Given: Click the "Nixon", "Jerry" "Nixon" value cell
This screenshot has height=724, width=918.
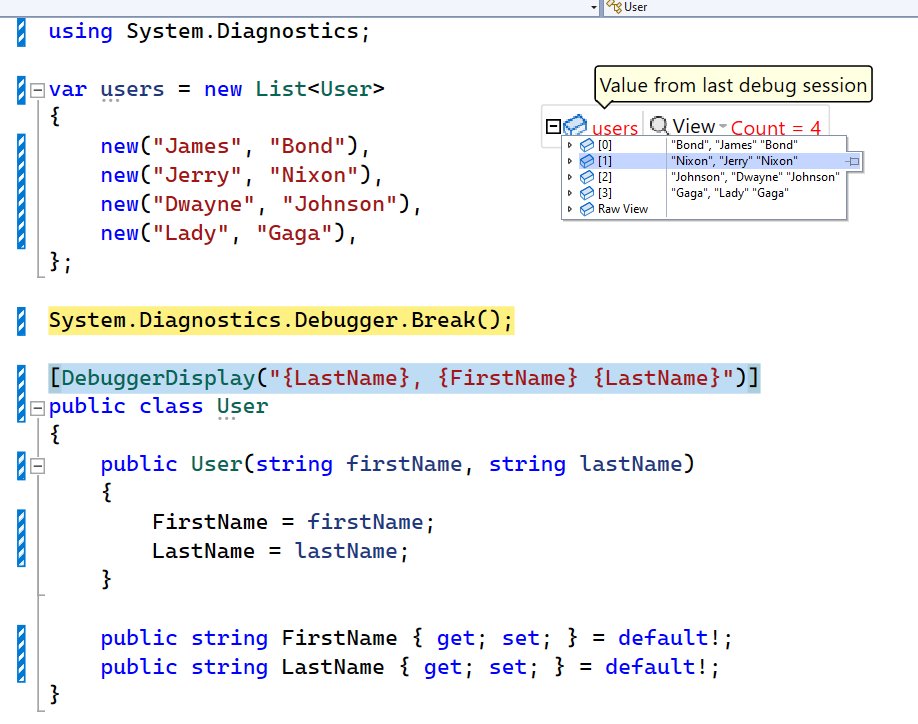Looking at the screenshot, I should pyautogui.click(x=734, y=160).
